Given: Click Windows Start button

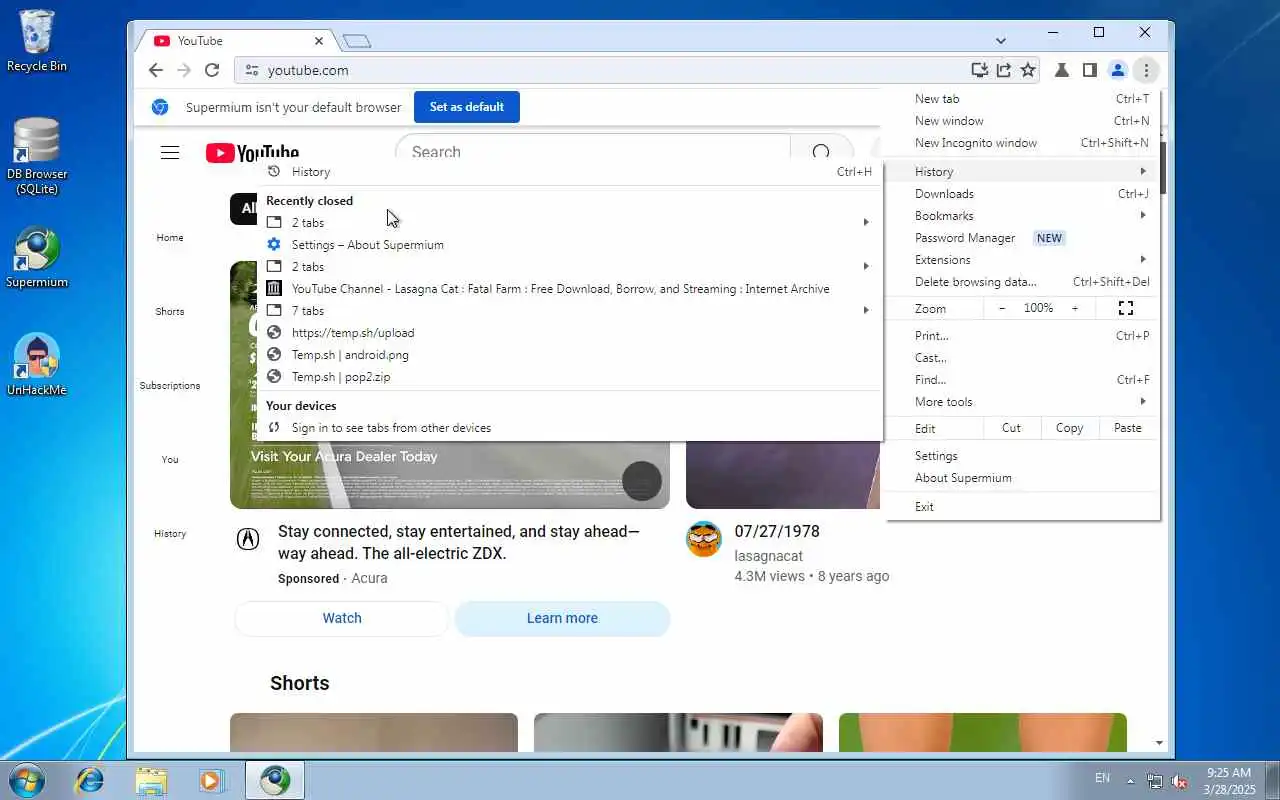Looking at the screenshot, I should click(x=25, y=780).
